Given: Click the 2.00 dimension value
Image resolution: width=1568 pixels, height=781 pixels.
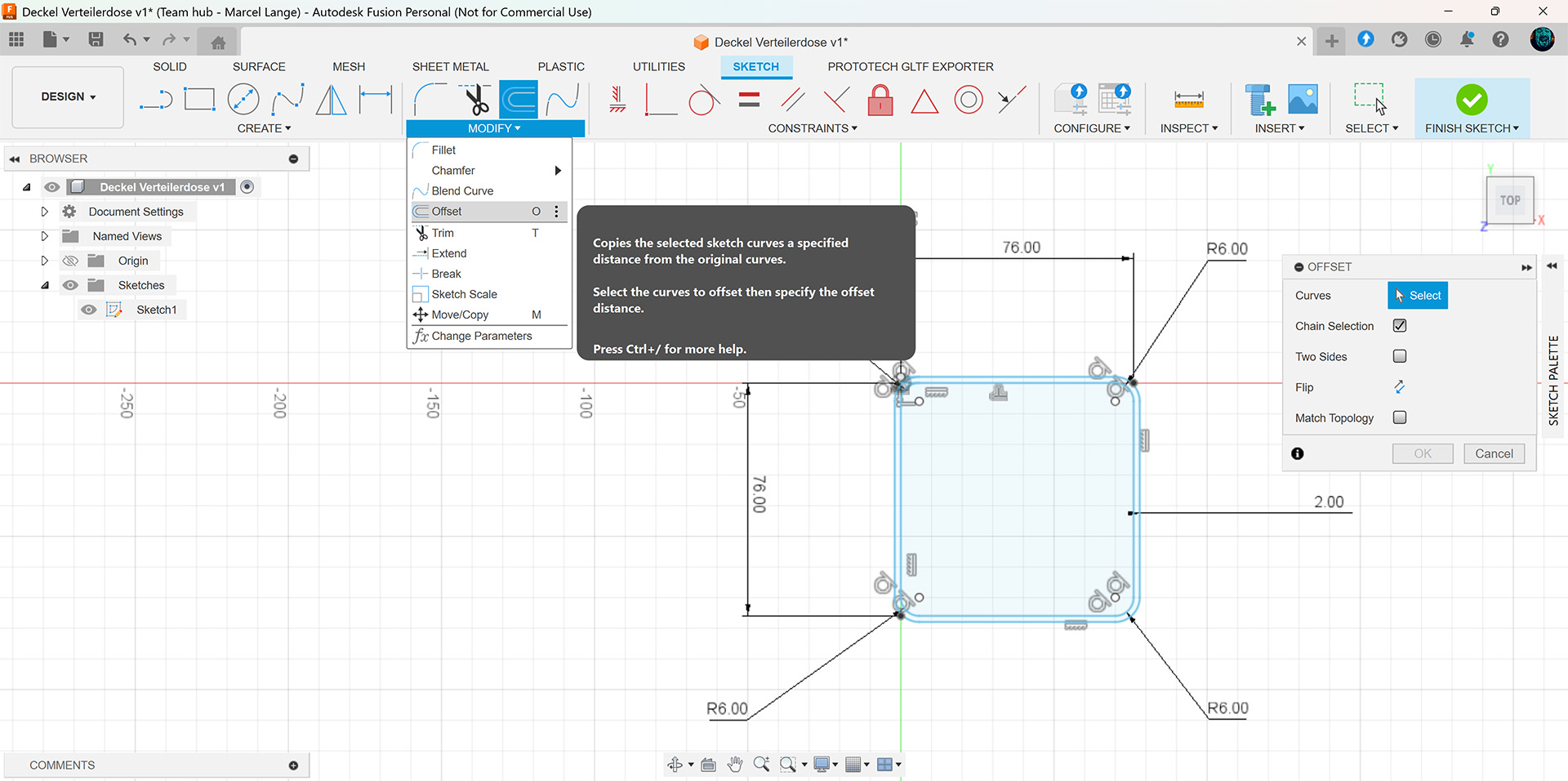Looking at the screenshot, I should click(x=1329, y=502).
